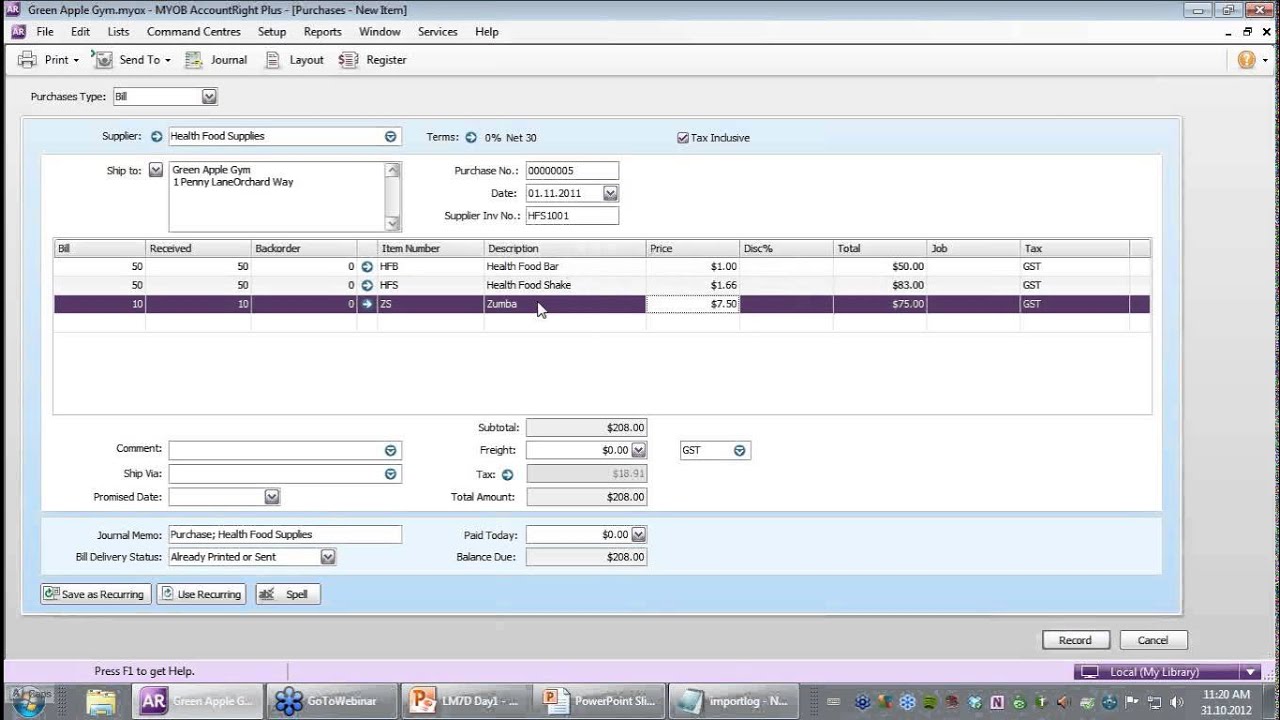The height and width of the screenshot is (720, 1280).
Task: Switch to PowerPoint Slide taskbar item
Action: point(598,701)
